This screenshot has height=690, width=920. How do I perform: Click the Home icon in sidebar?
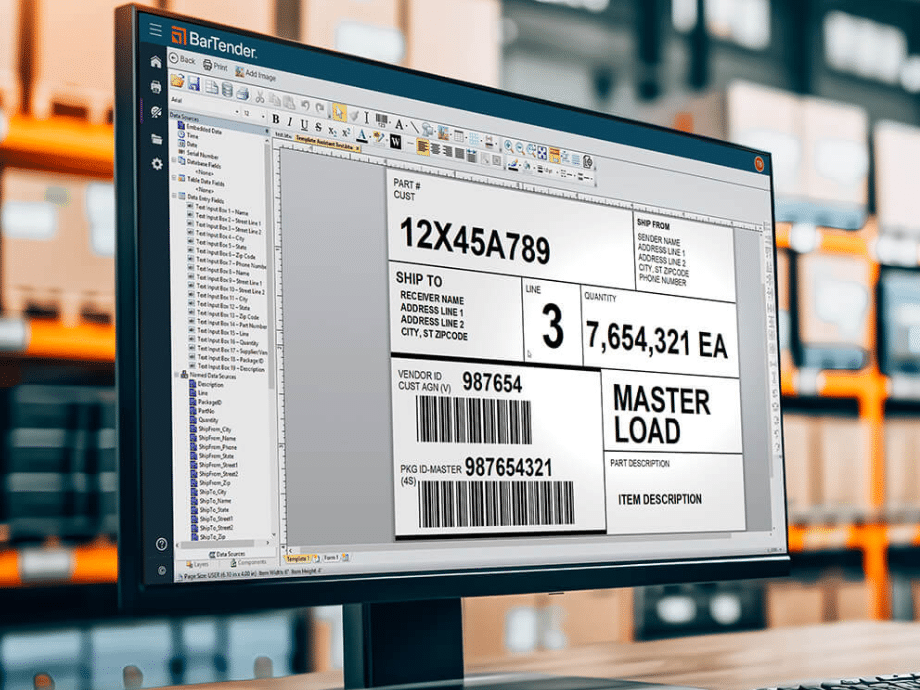point(155,62)
